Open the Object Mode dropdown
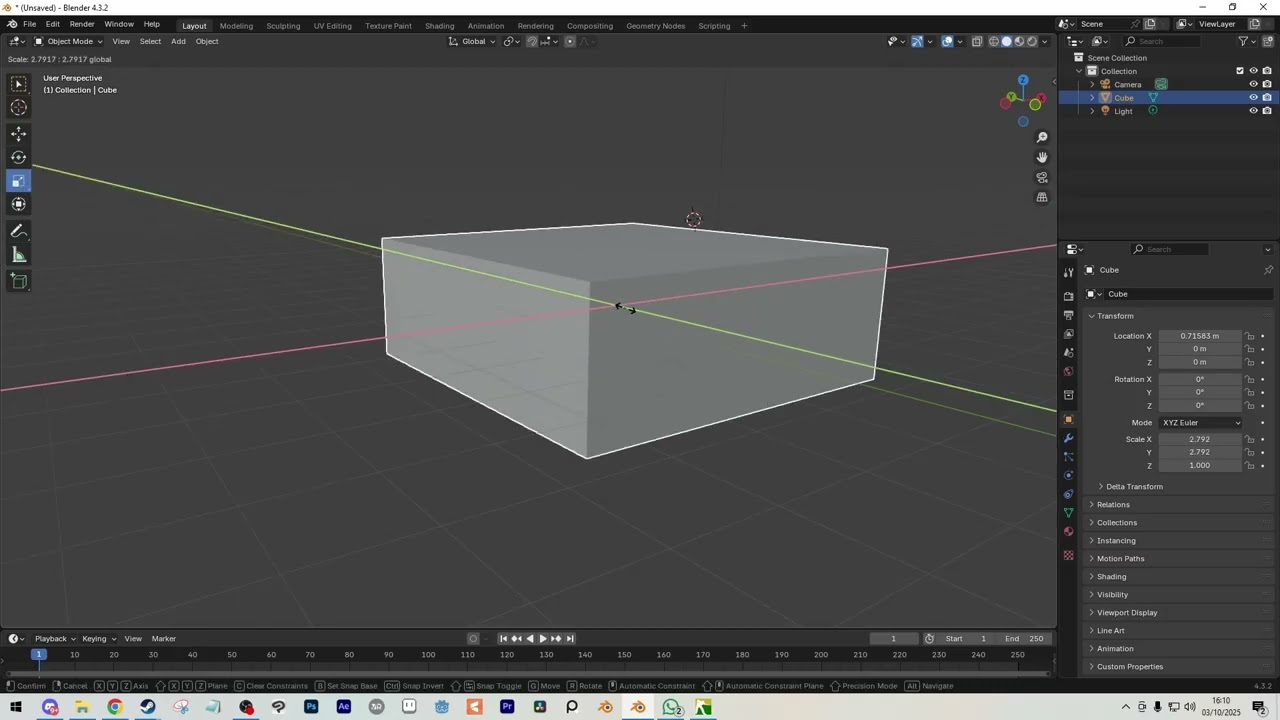Viewport: 1280px width, 720px height. (x=68, y=41)
